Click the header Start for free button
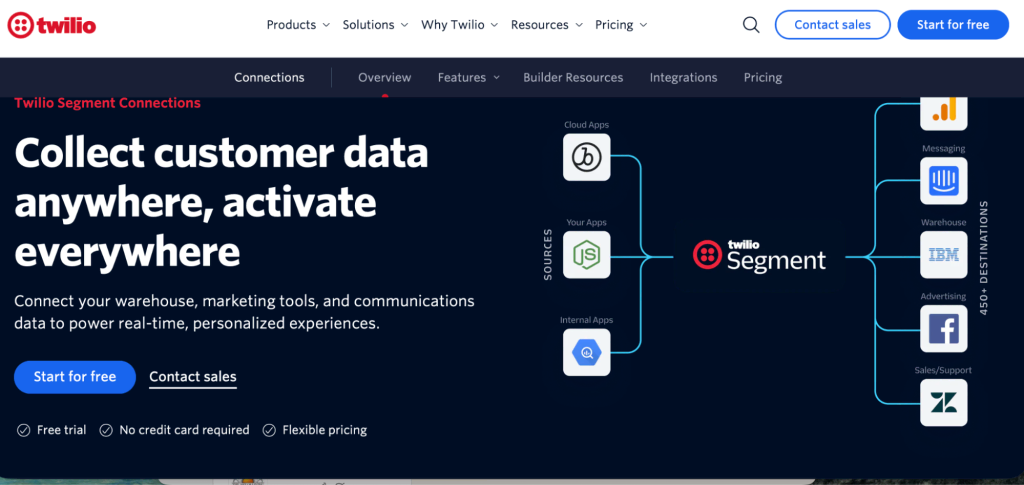This screenshot has height=485, width=1024. click(x=953, y=25)
